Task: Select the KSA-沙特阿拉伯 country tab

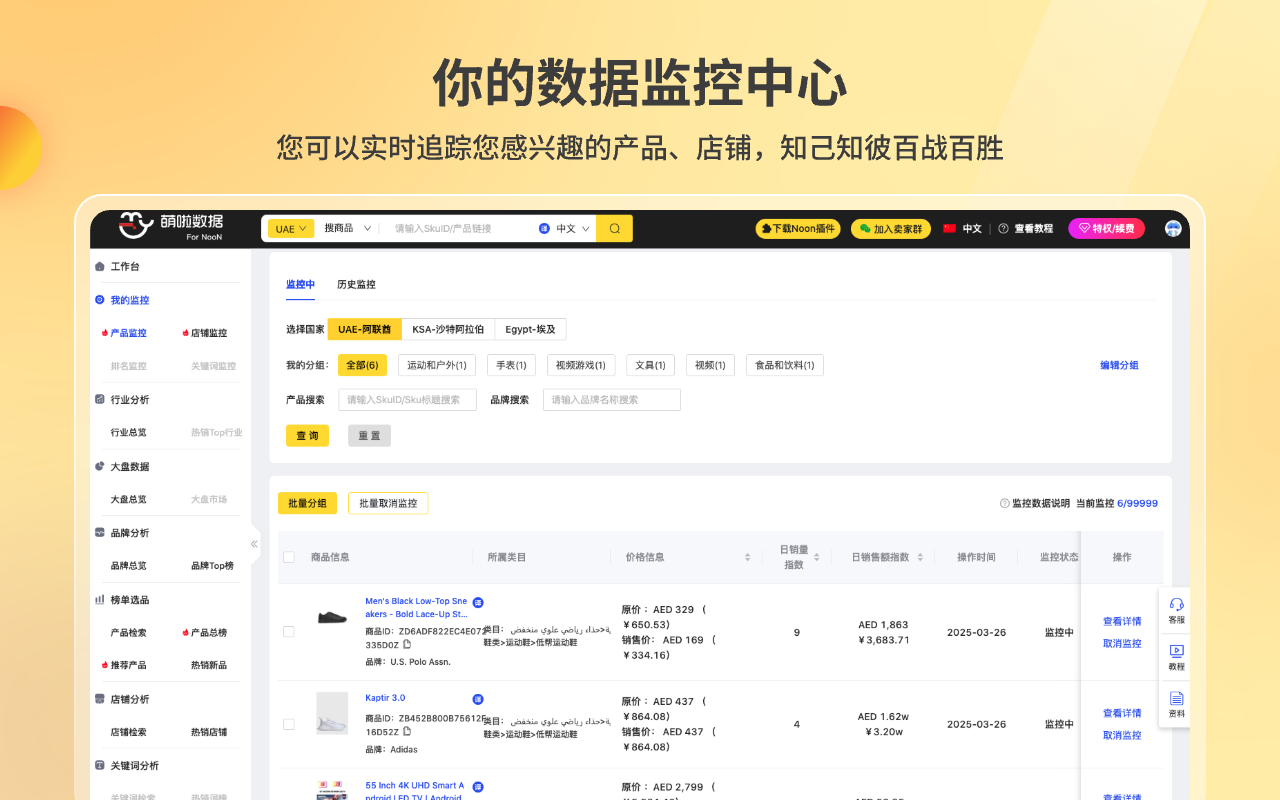Action: coord(448,329)
